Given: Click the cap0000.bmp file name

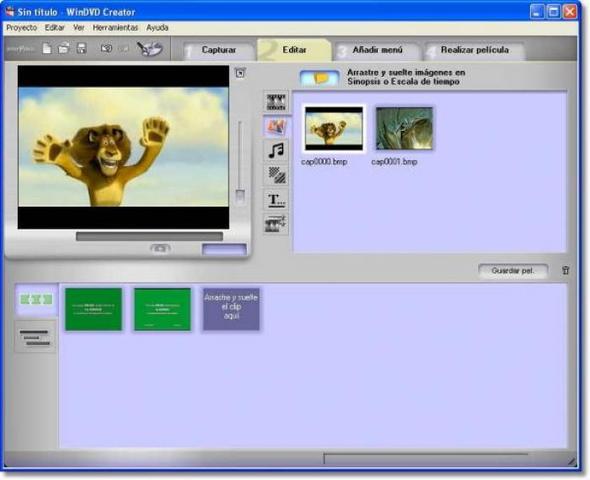Looking at the screenshot, I should [324, 162].
